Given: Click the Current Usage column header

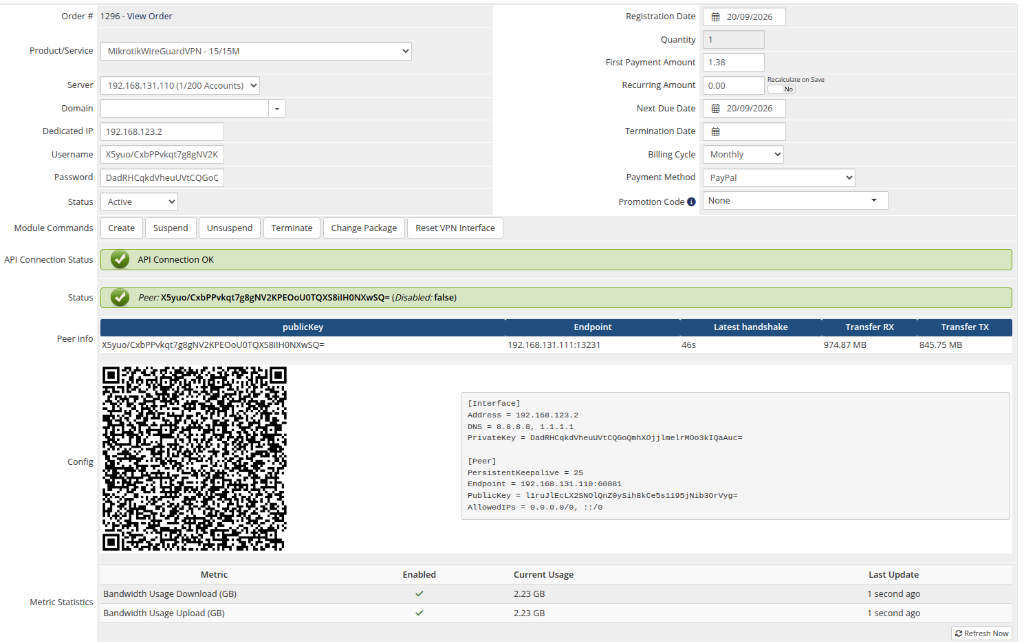Looking at the screenshot, I should pos(543,575).
